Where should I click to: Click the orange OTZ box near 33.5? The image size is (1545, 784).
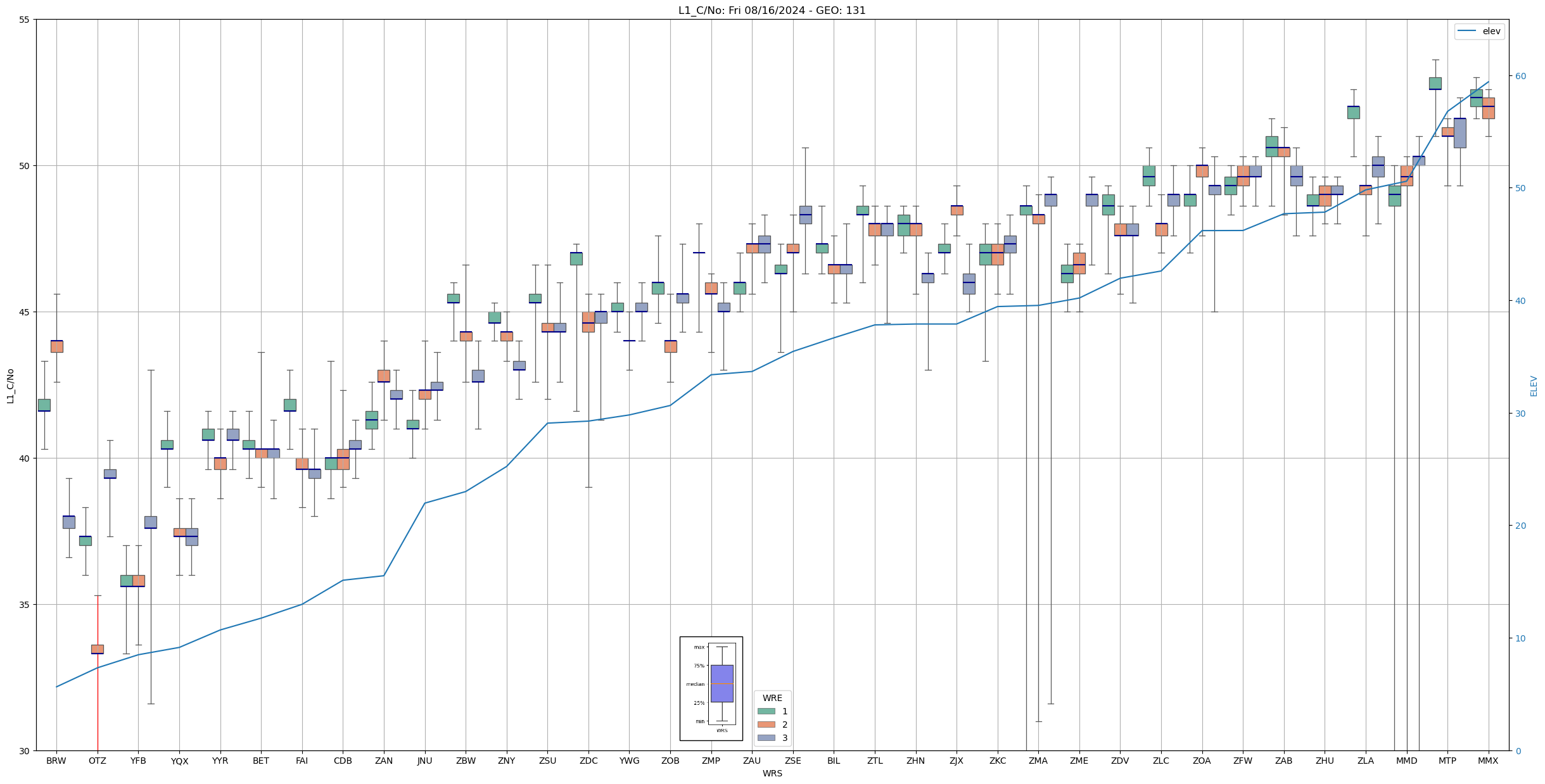coord(98,649)
